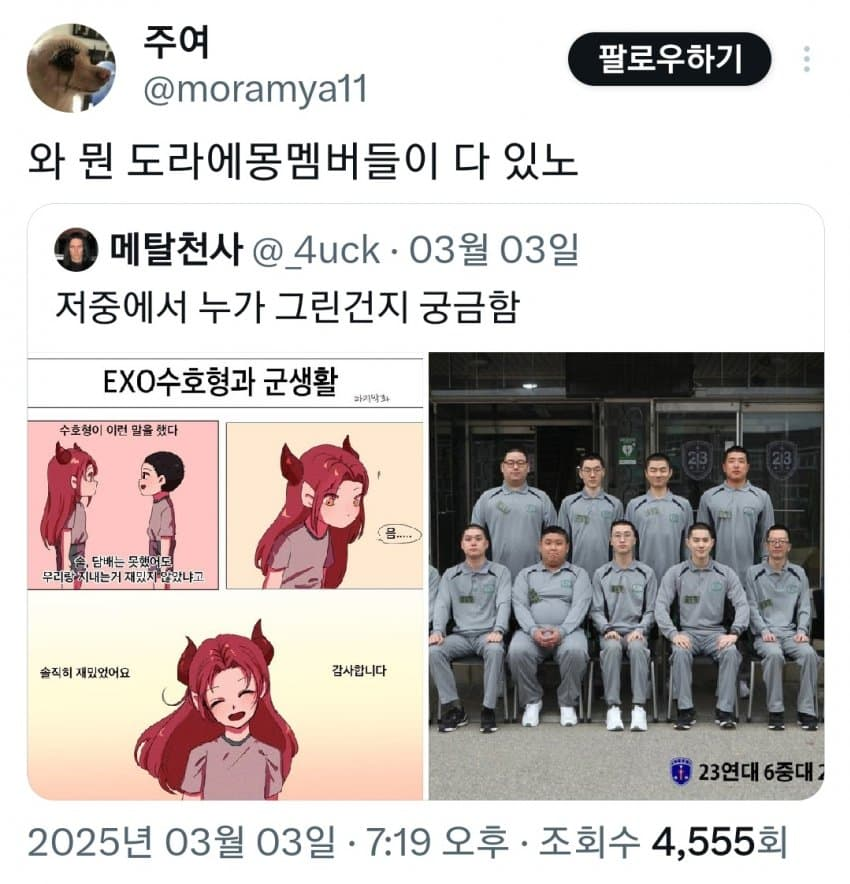The height and width of the screenshot is (884, 850).
Task: Click the pink comic panel with two characters
Action: pyautogui.click(x=123, y=505)
